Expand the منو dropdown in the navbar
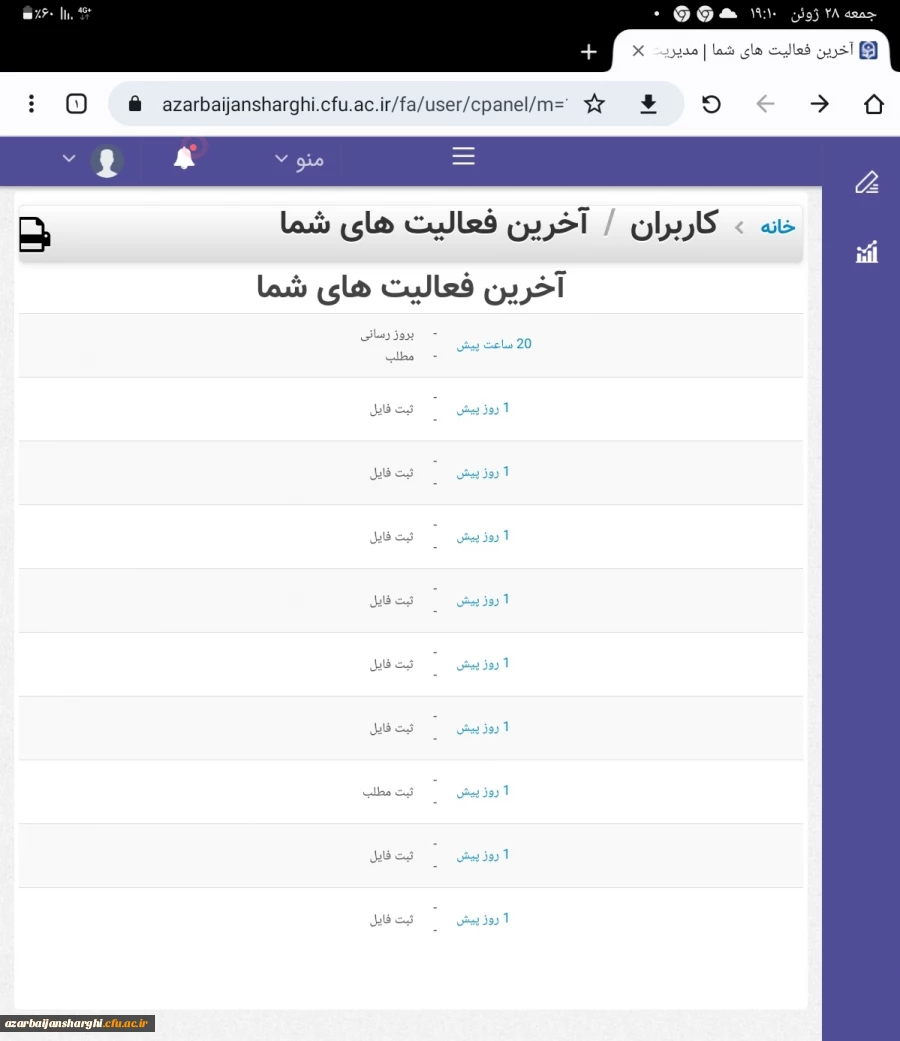The width and height of the screenshot is (900, 1041). click(300, 160)
